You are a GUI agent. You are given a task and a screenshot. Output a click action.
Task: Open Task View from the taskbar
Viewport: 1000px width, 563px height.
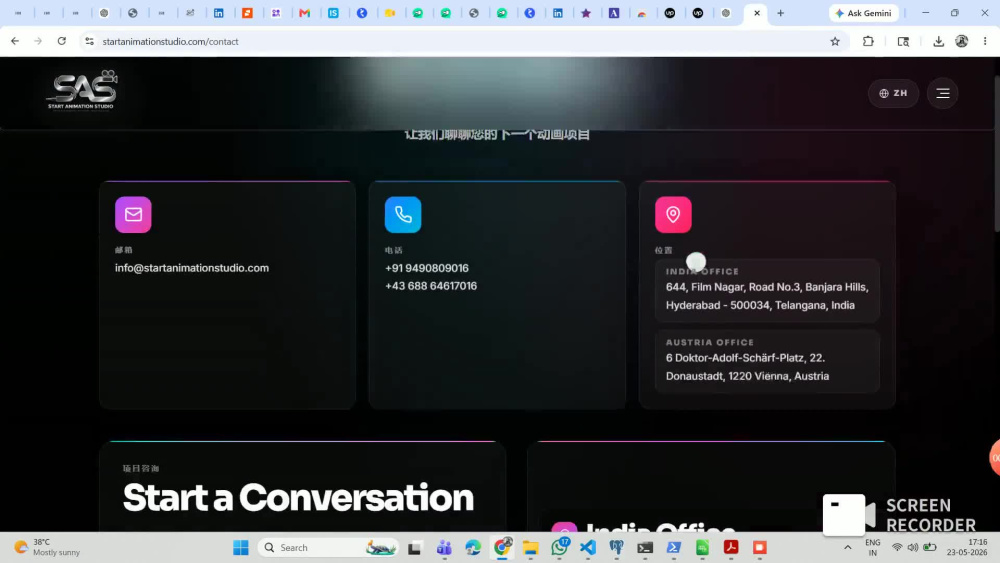(415, 548)
